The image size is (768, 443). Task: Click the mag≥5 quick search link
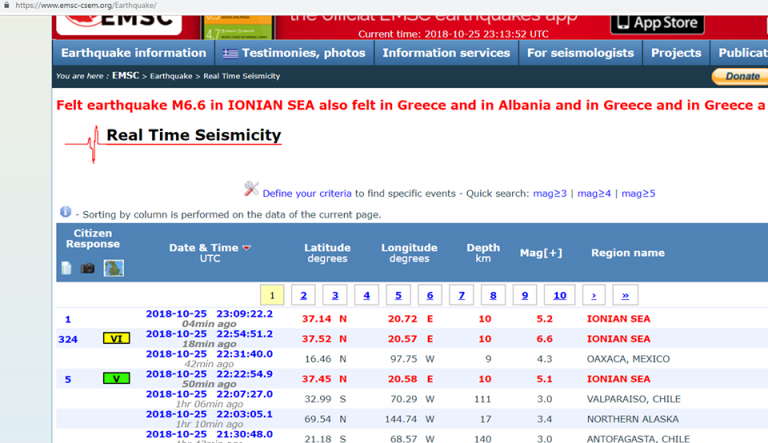[x=638, y=193]
